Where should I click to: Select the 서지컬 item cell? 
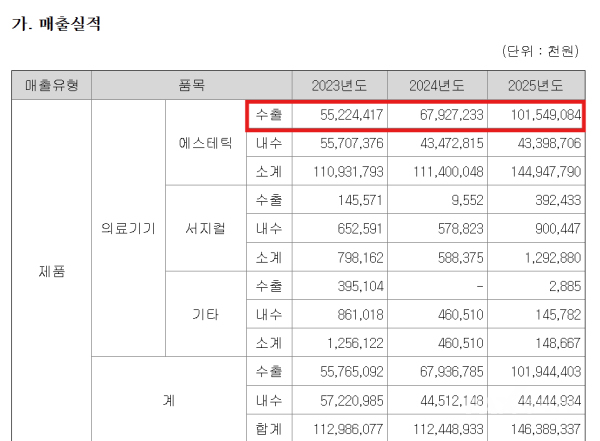205,229
